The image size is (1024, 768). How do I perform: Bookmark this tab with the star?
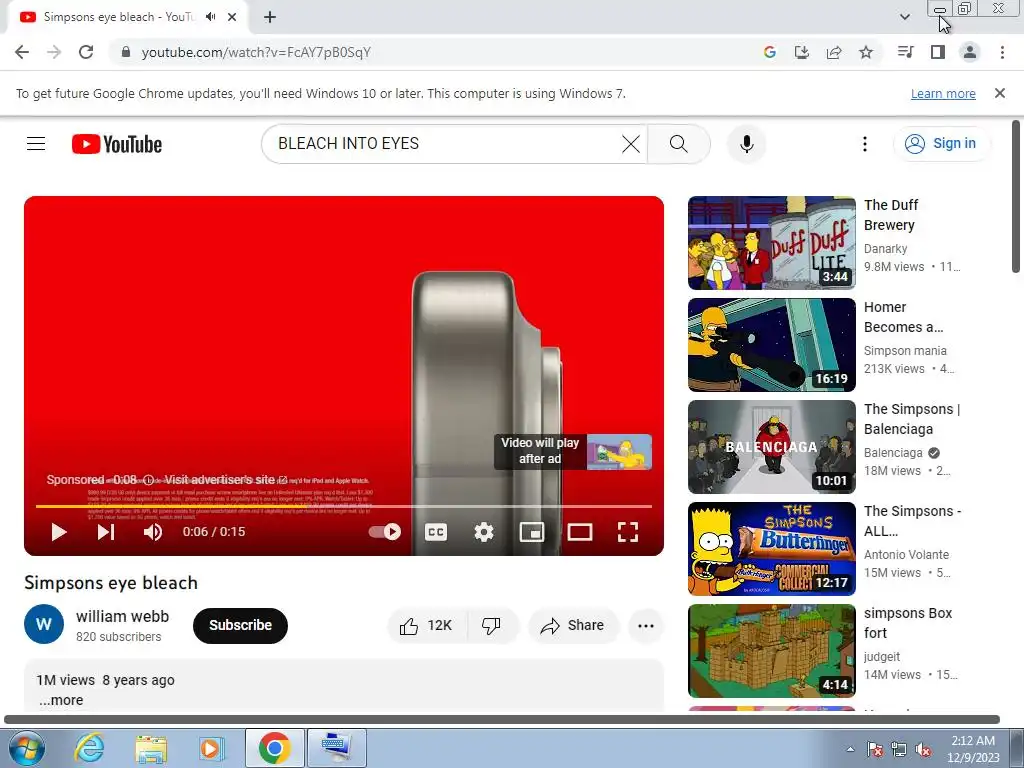866,52
